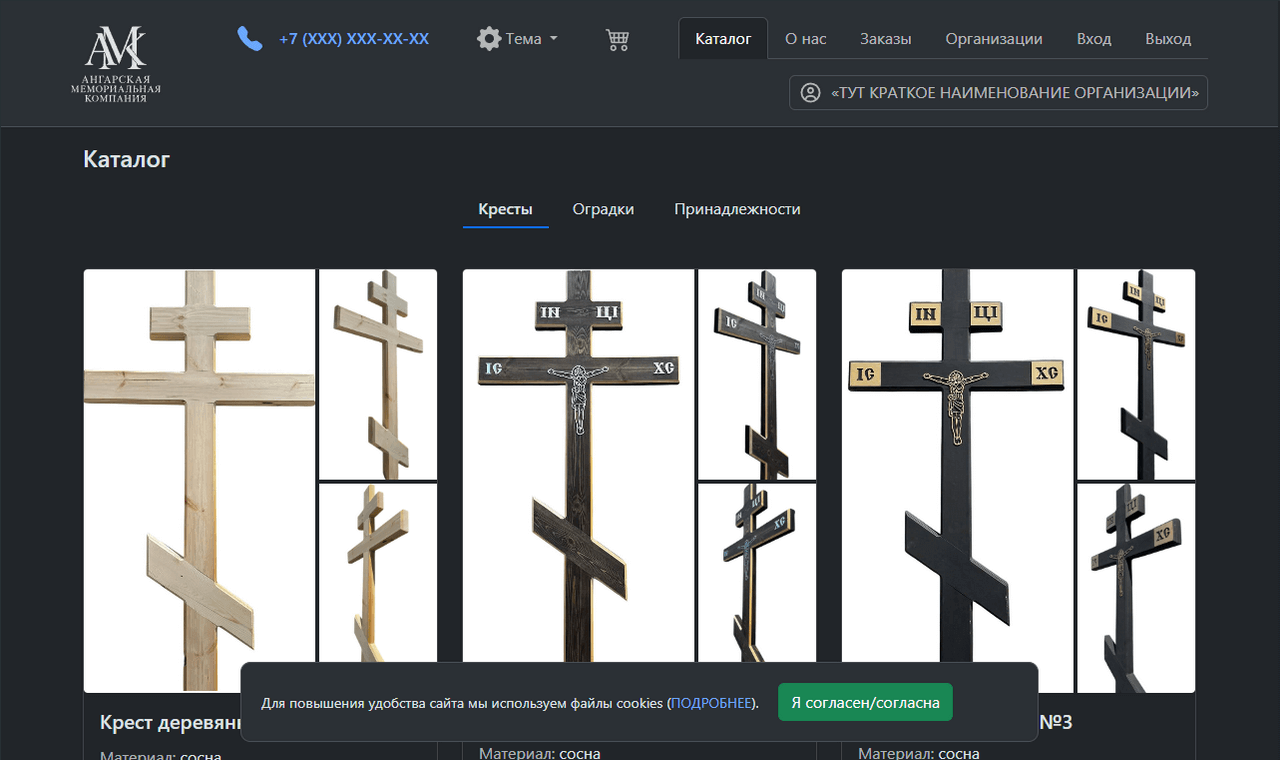
Task: Select top-right thumbnail of black gold-plated cross
Action: (x=1135, y=374)
